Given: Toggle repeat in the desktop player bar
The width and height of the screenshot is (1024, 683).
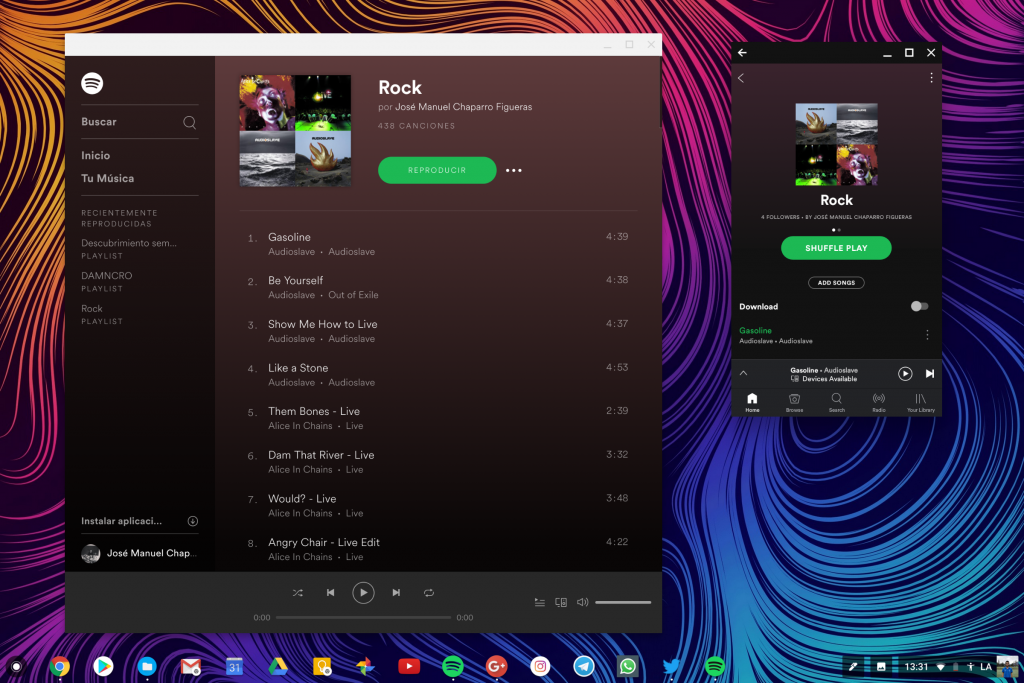Looking at the screenshot, I should point(428,593).
